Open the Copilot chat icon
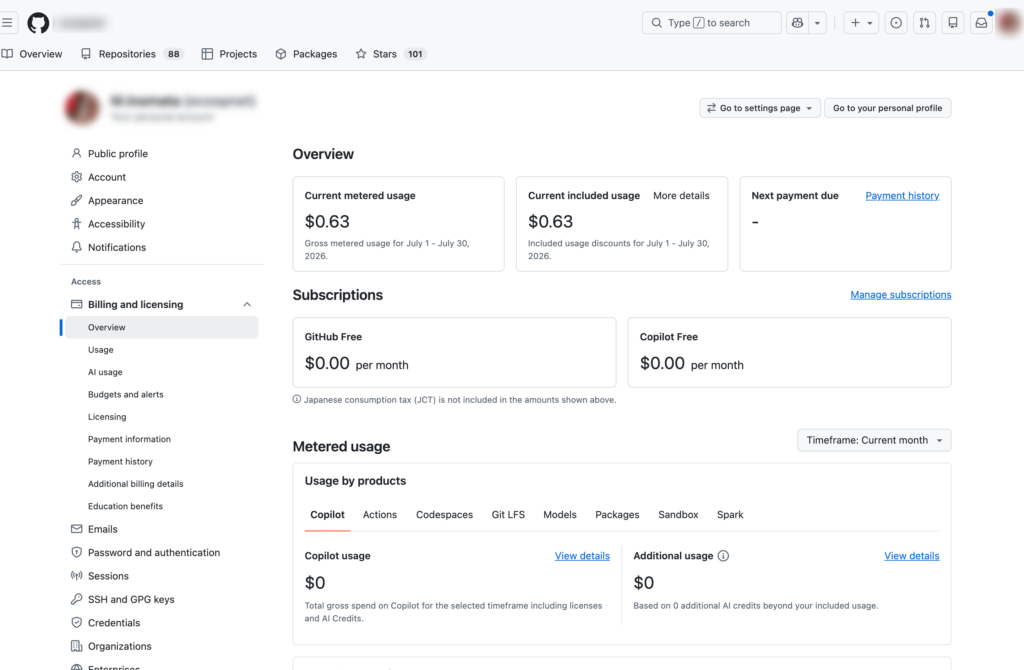The image size is (1024, 670). point(797,23)
